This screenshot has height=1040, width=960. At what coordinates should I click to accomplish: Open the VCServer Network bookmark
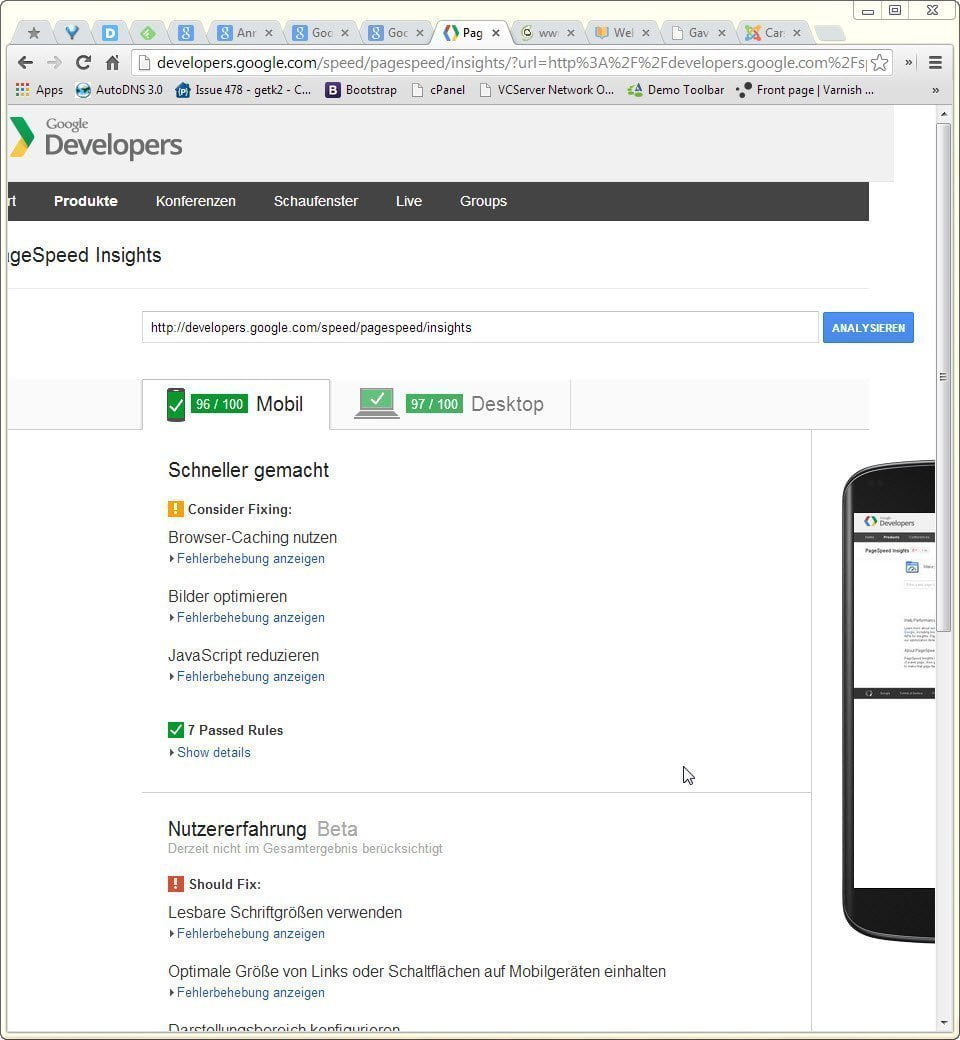click(x=547, y=90)
